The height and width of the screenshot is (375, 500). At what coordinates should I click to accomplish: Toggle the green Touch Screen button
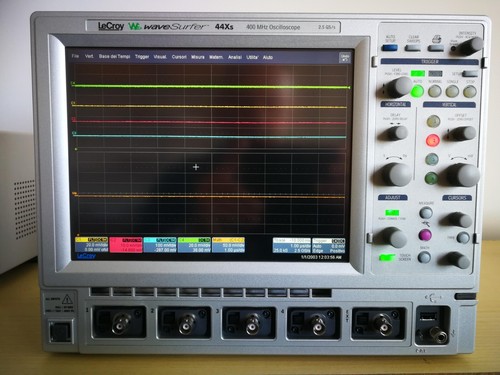click(387, 257)
